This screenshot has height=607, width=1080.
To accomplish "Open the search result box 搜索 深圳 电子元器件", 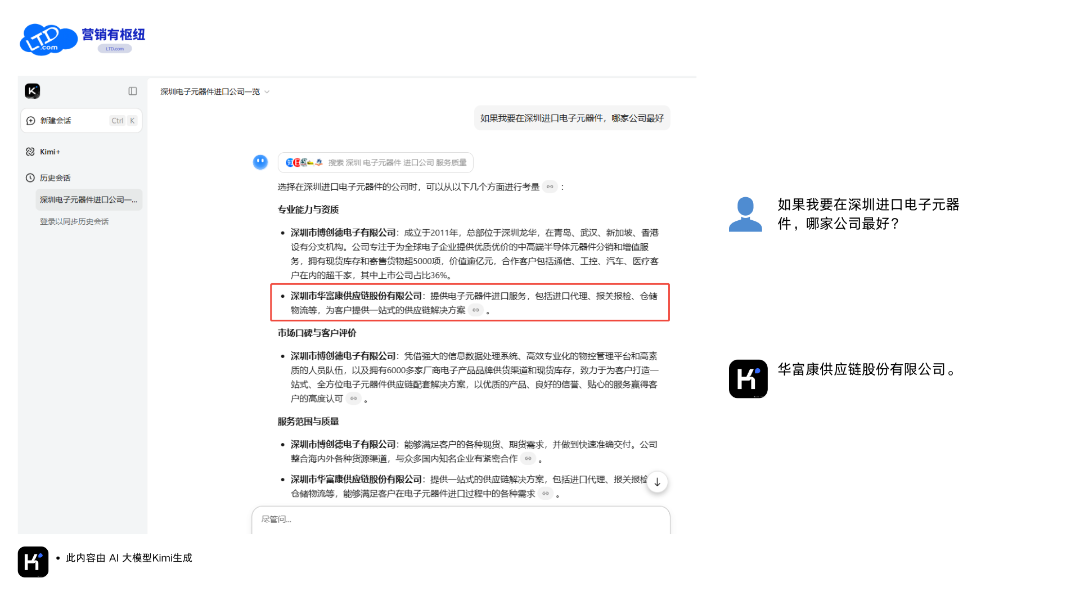I will pos(375,163).
